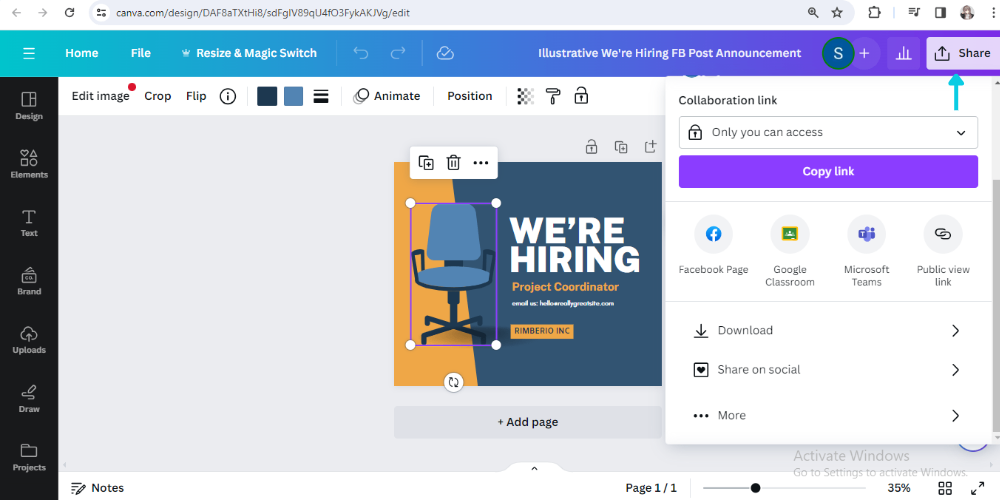Delete the selected element with trash icon
Viewport: 1000px width, 500px height.
tap(453, 163)
